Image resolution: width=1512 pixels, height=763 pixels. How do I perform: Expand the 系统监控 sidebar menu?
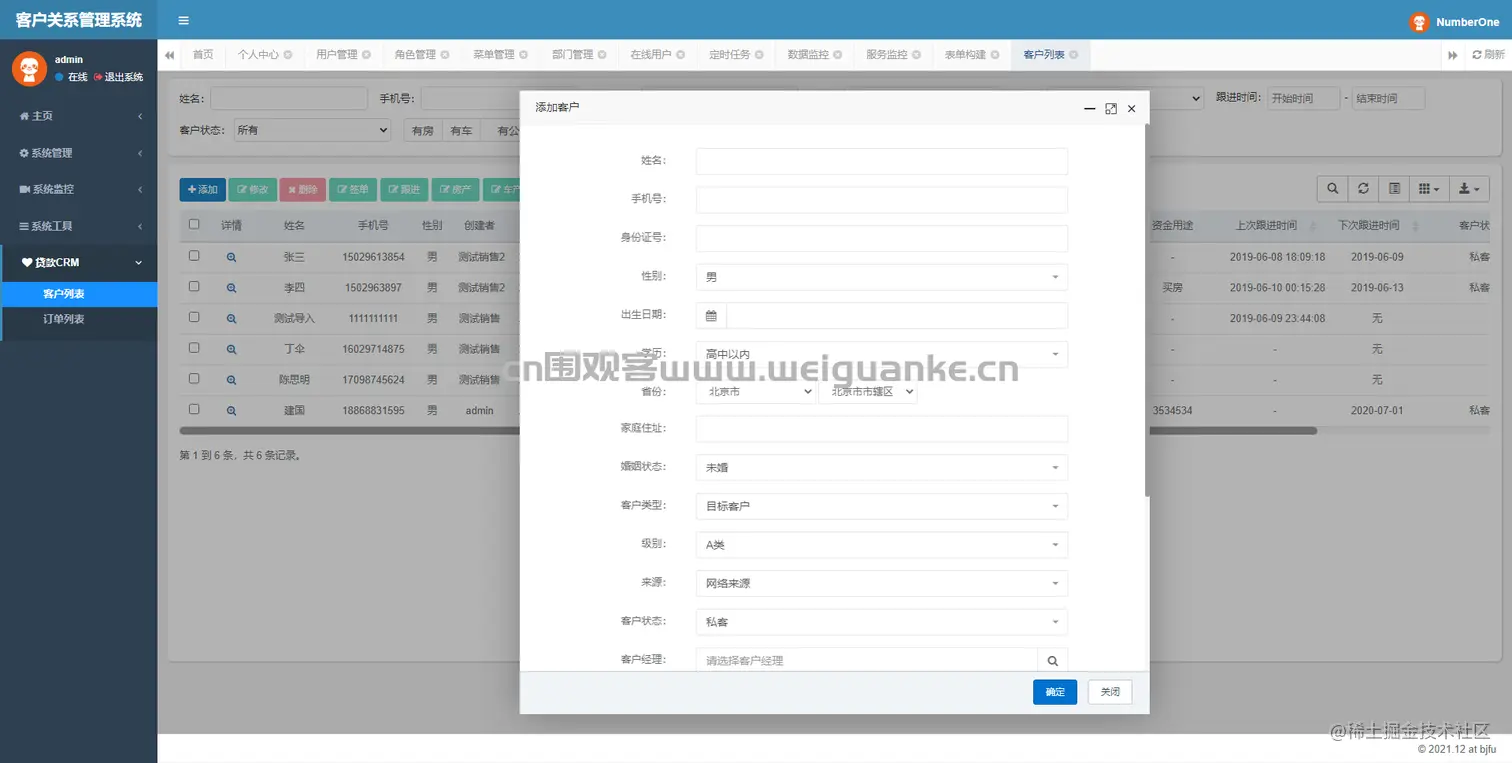(x=79, y=189)
